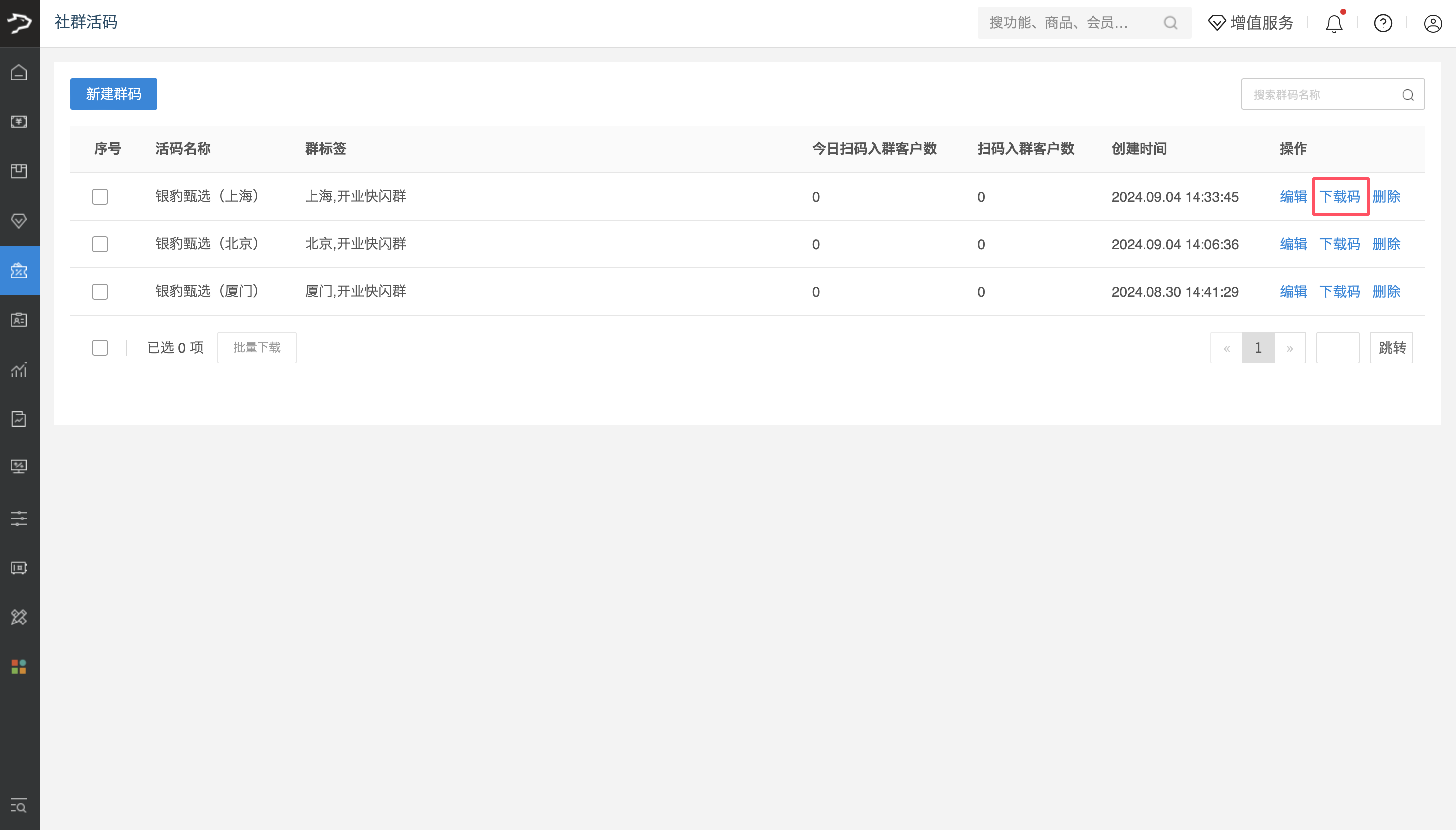Screen dimensions: 1456x830
Task: Check the box for 银豹甄选（厦门）row
Action: [x=100, y=292]
